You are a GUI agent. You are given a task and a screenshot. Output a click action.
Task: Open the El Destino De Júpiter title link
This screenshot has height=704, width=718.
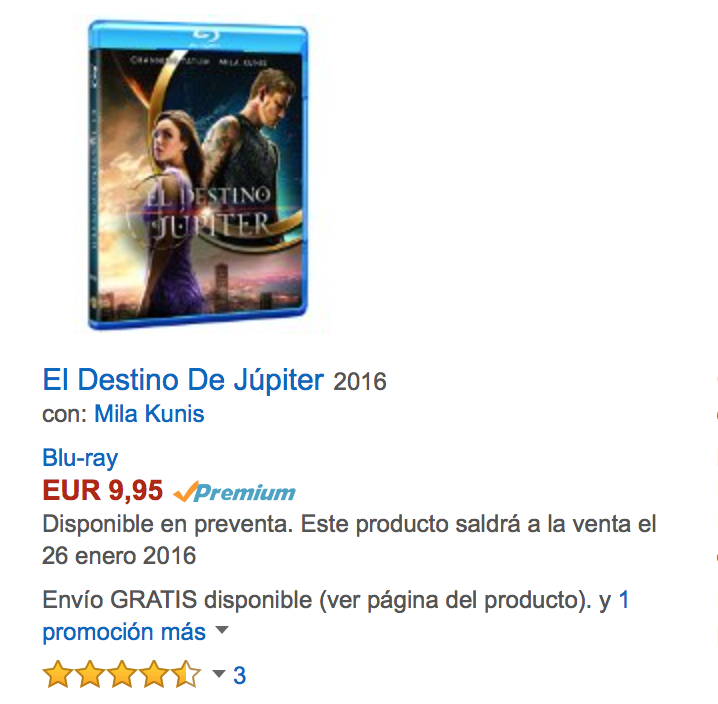pos(183,380)
